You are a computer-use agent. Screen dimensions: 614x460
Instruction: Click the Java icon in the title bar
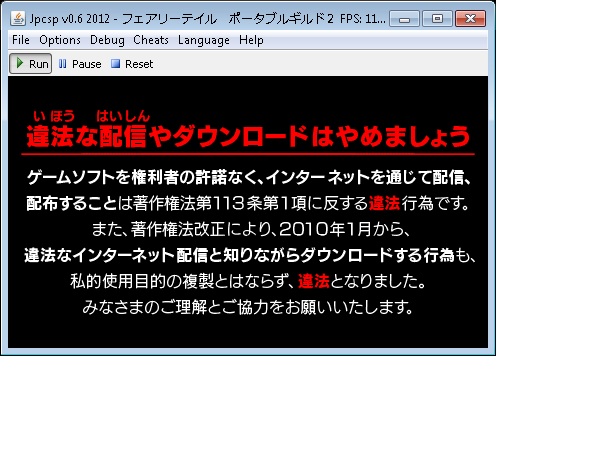coord(18,18)
